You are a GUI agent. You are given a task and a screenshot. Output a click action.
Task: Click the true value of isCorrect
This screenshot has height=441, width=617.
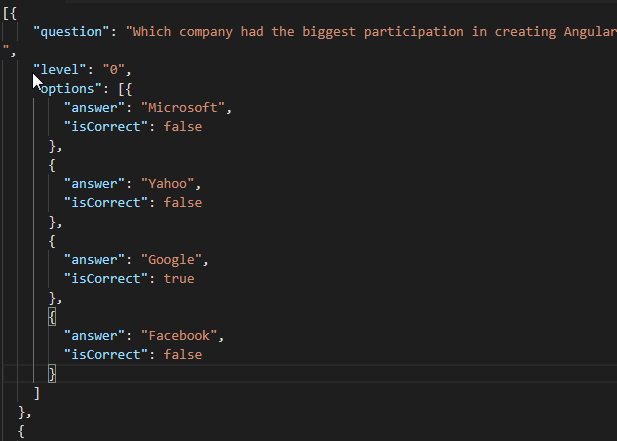pos(179,279)
